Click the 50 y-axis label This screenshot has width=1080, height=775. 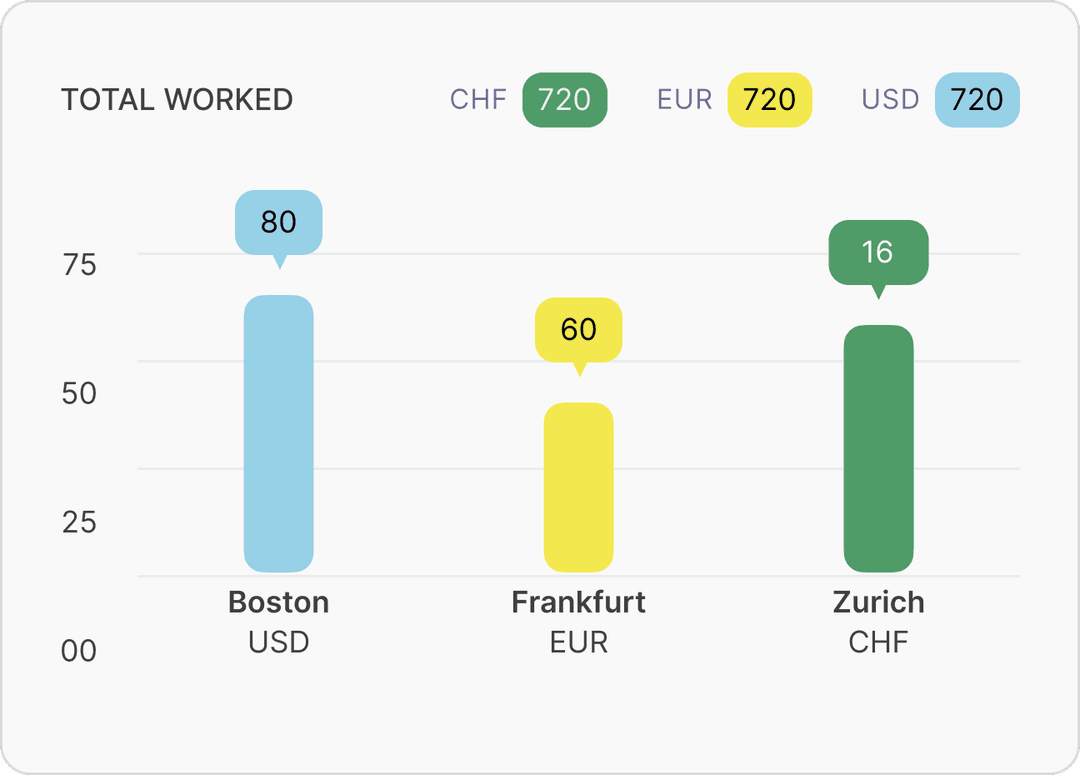(x=79, y=393)
